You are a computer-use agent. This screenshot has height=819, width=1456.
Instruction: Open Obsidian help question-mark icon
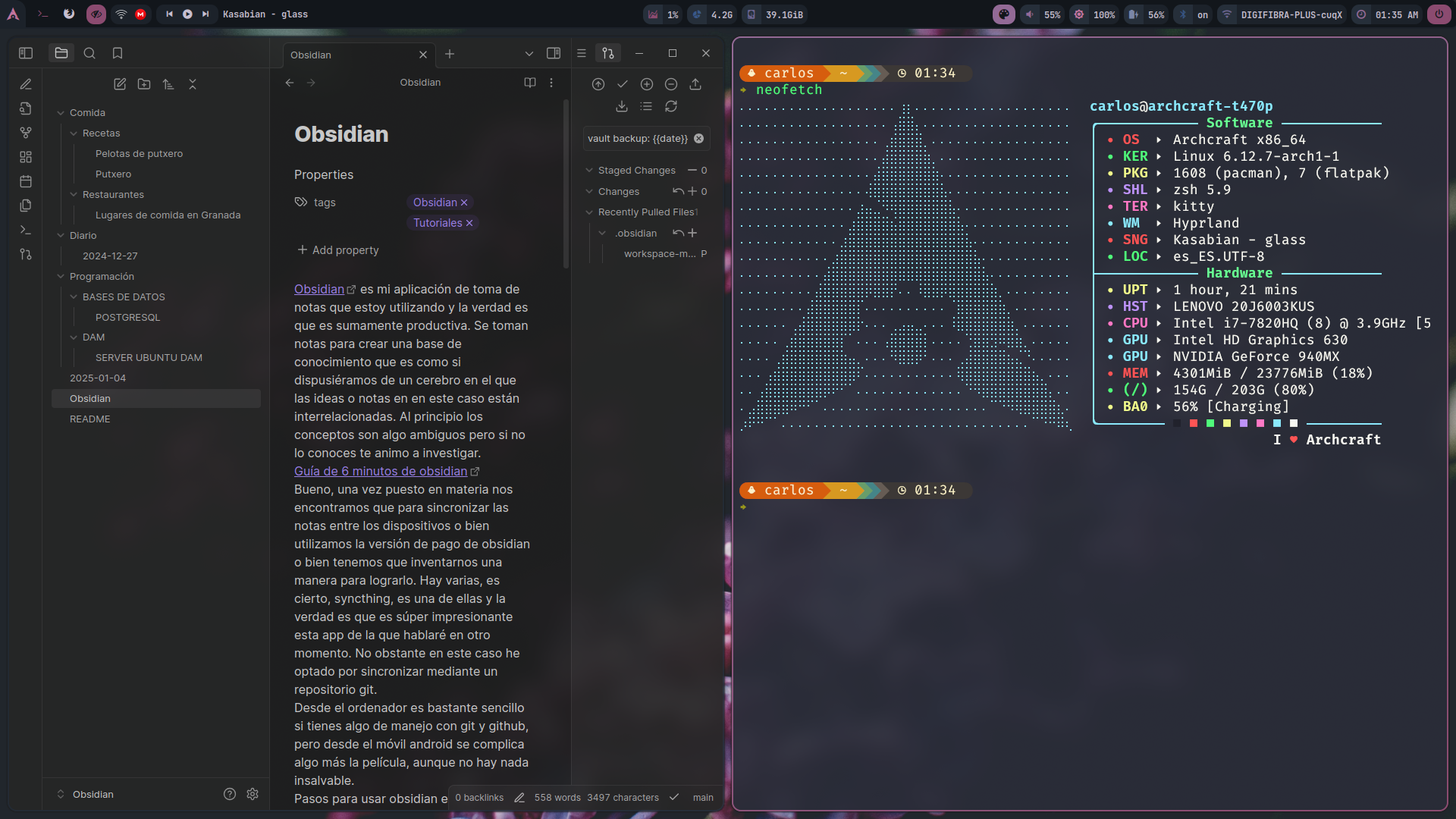tap(230, 794)
